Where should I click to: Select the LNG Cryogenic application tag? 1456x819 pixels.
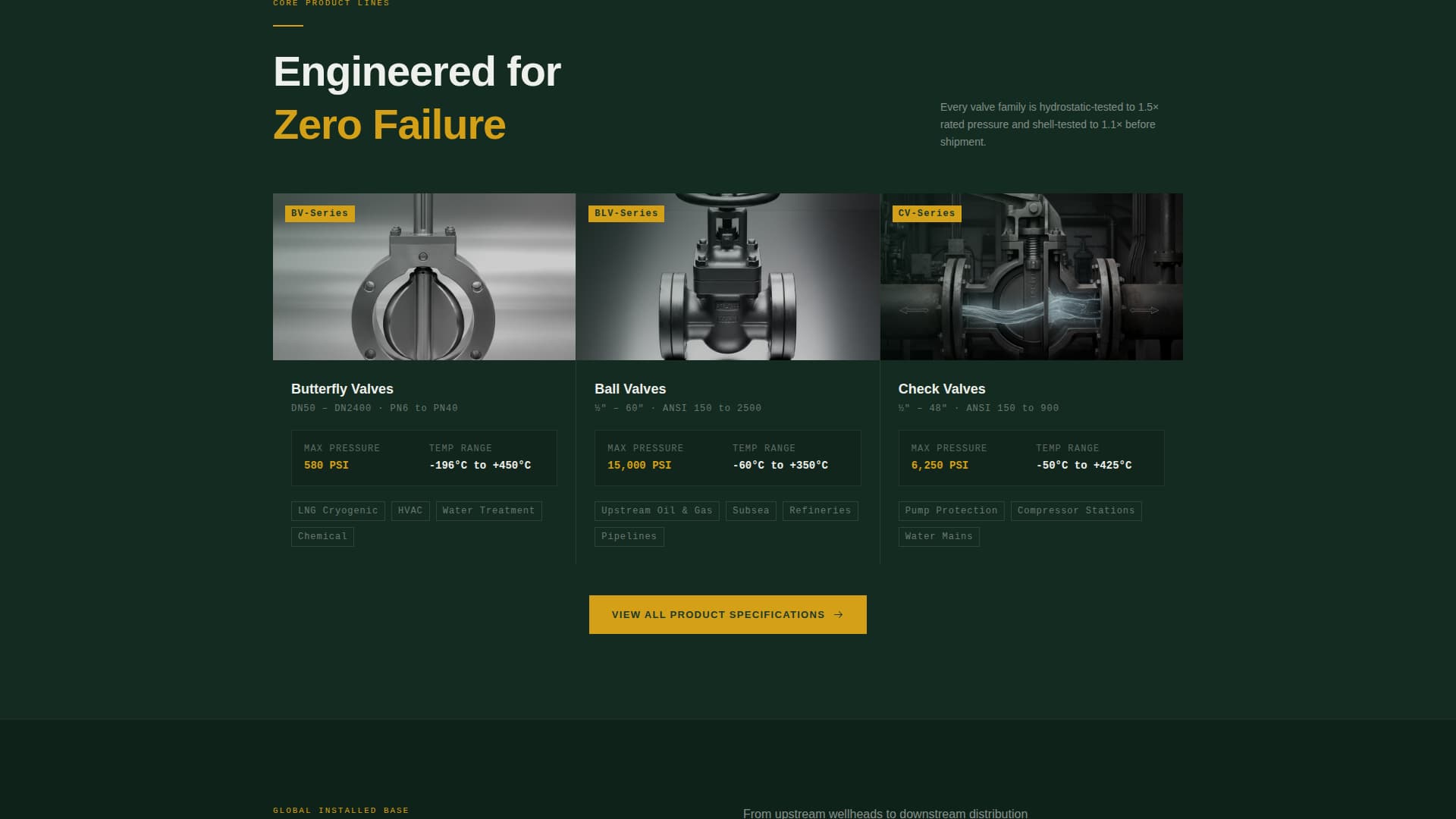[x=337, y=510]
